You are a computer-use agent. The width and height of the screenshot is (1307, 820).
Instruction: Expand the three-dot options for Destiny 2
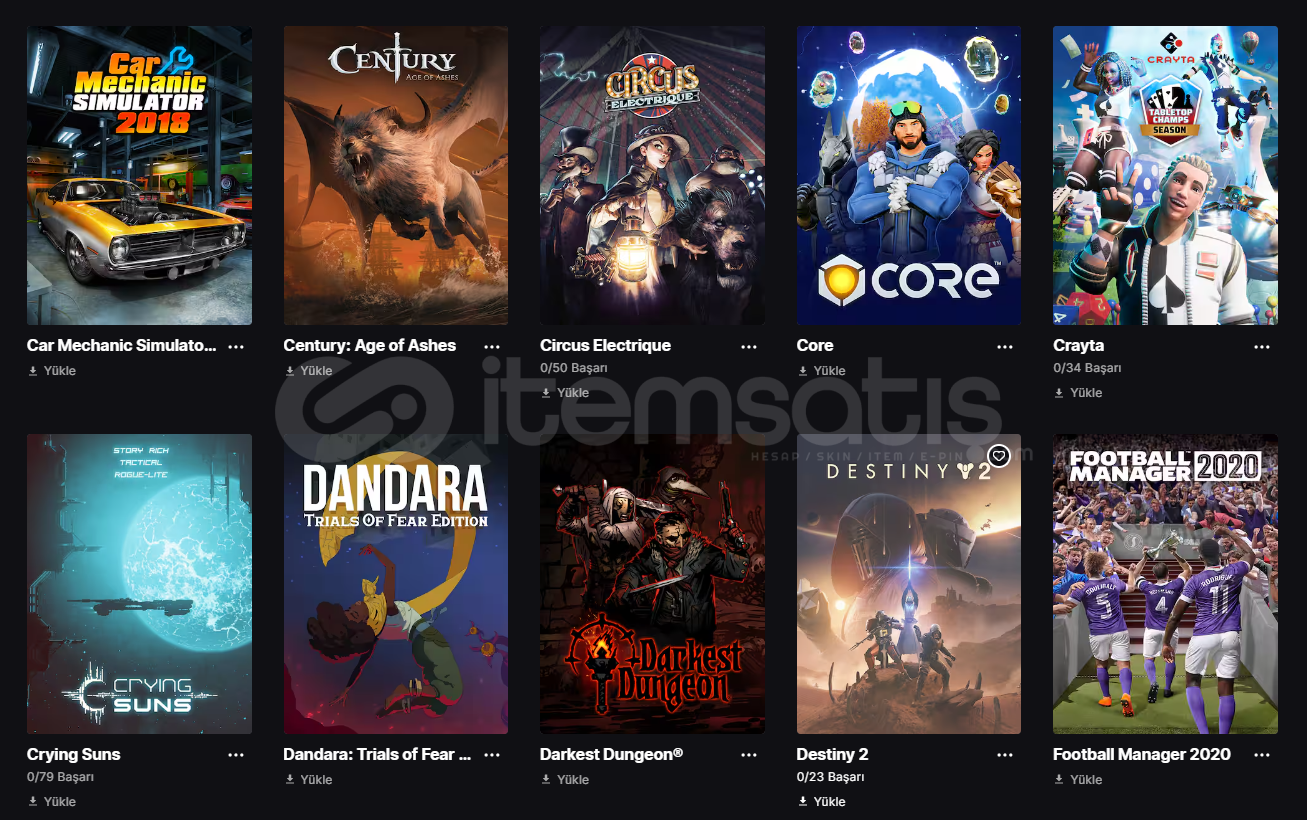point(1005,755)
